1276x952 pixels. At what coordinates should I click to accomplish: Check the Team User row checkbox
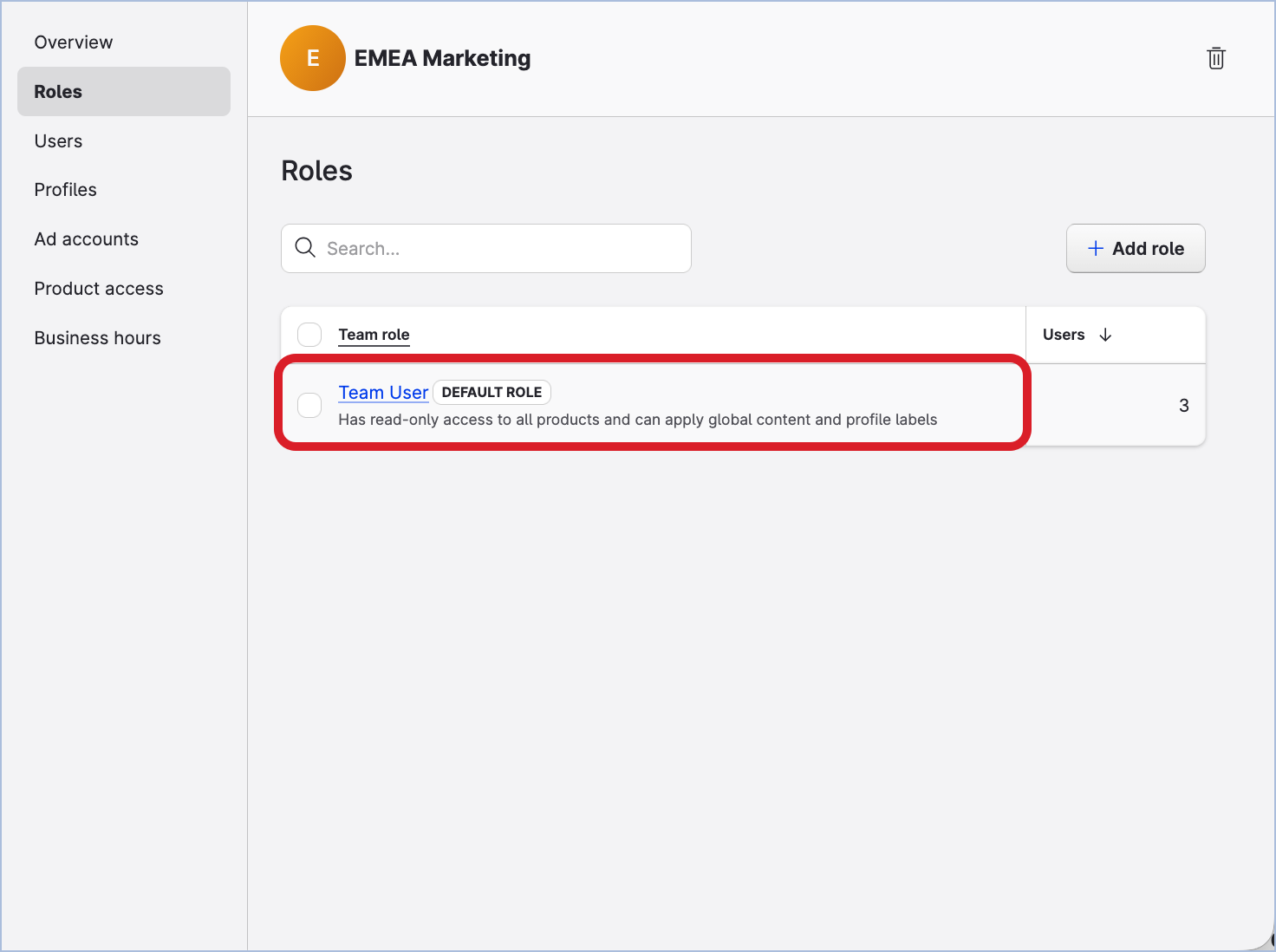pyautogui.click(x=309, y=405)
